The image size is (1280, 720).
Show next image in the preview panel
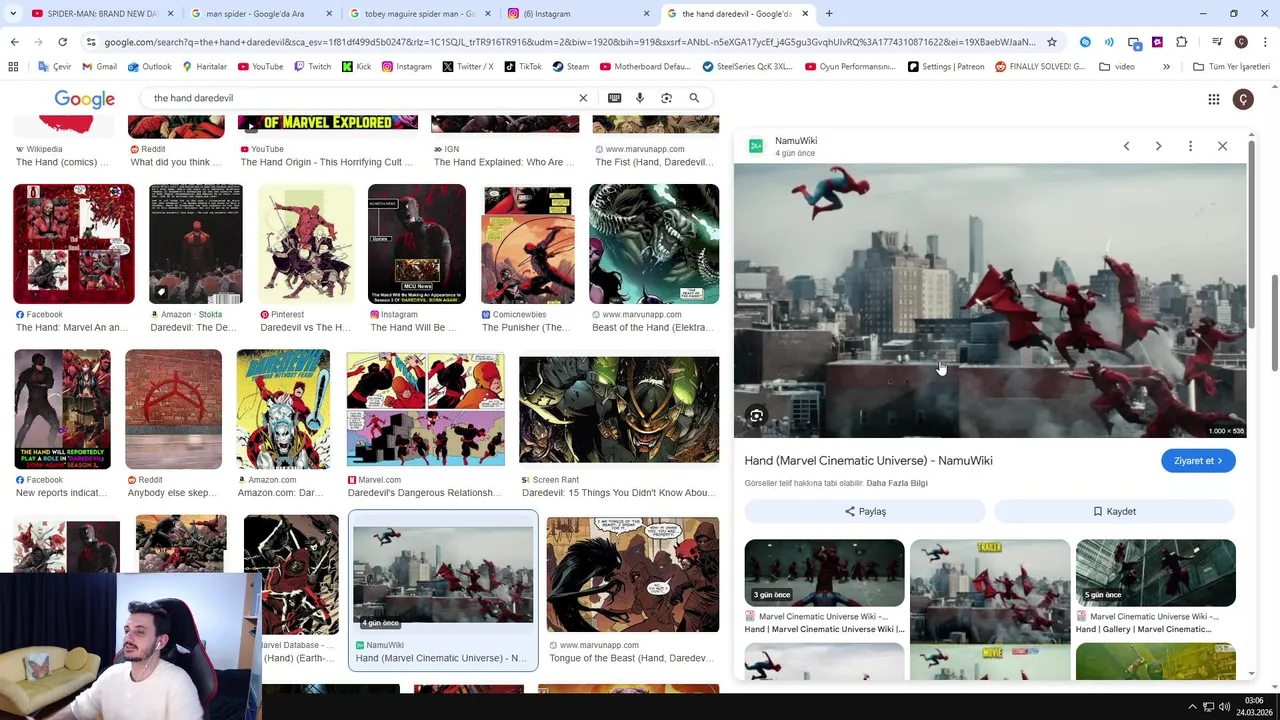click(x=1158, y=146)
